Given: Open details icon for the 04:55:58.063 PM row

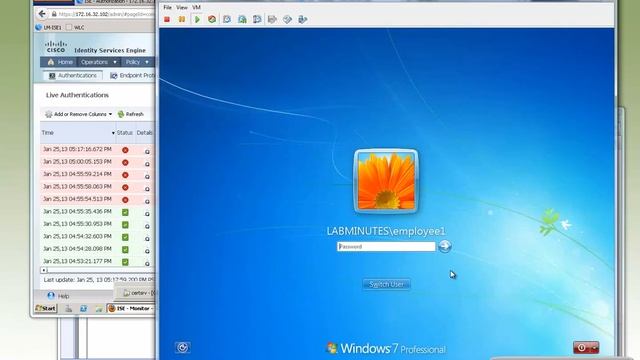Looking at the screenshot, I should pos(147,189).
